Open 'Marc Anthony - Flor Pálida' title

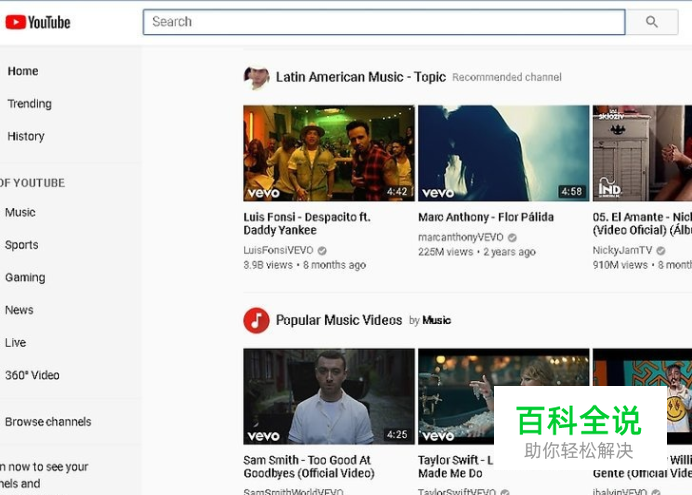pos(486,217)
